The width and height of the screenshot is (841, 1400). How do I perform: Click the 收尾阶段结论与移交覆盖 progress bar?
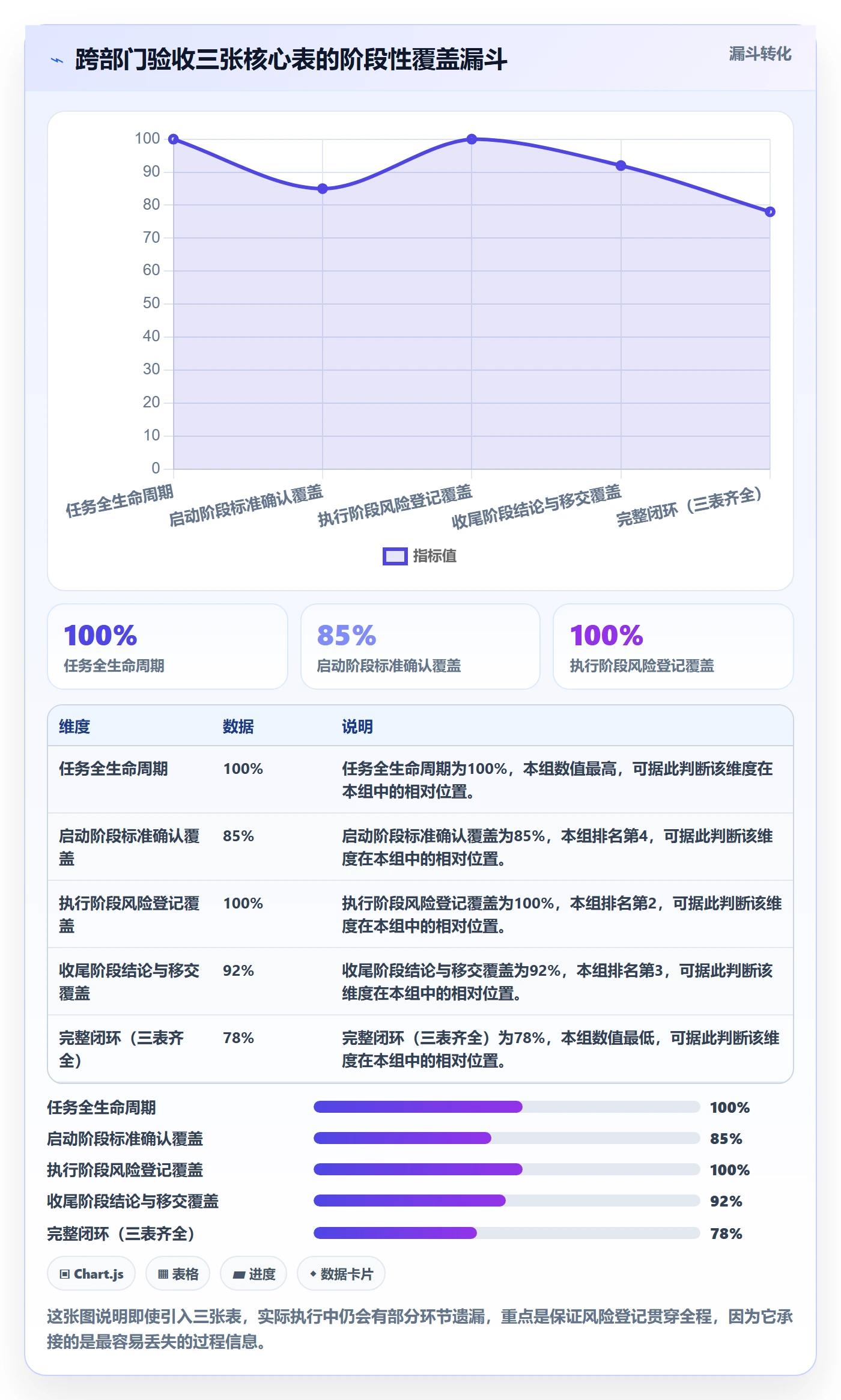click(x=507, y=1201)
